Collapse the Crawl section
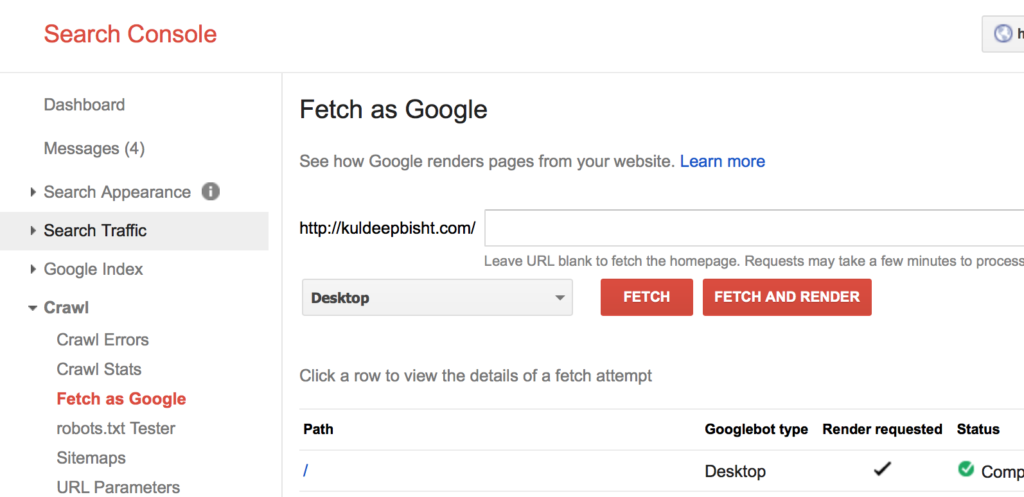This screenshot has height=497, width=1024. coord(66,308)
